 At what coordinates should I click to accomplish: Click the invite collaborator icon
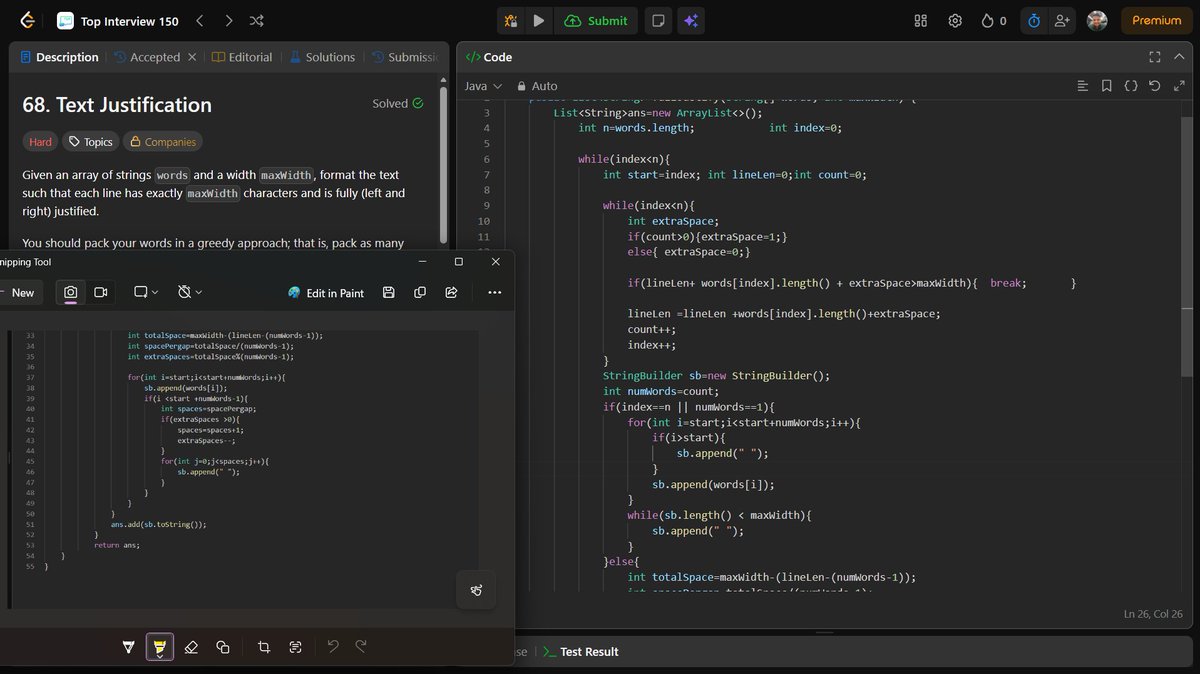pyautogui.click(x=1062, y=20)
